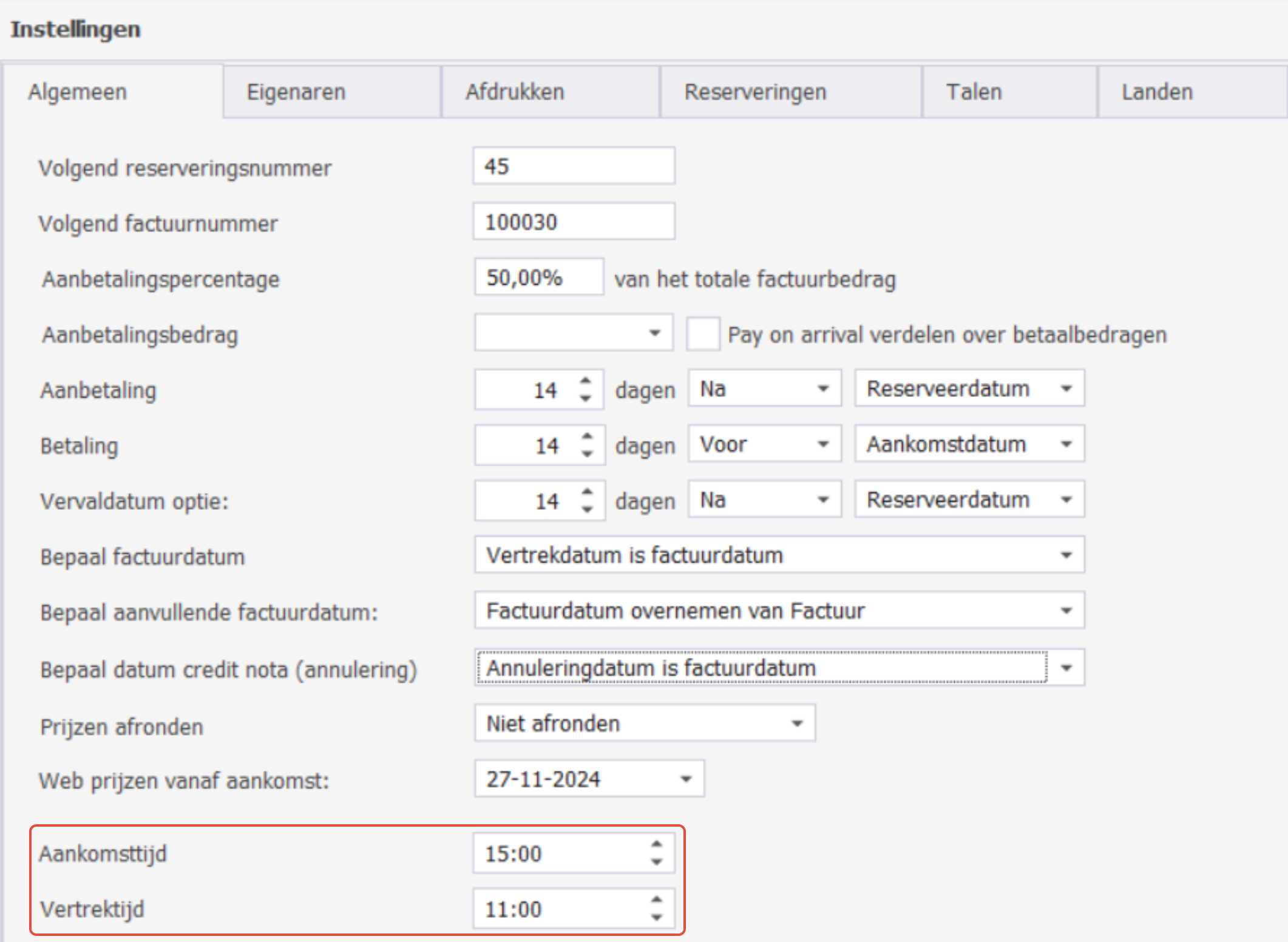Open Betaling Voor/Na dropdown
Screen dimensions: 1288x942
[x=823, y=444]
